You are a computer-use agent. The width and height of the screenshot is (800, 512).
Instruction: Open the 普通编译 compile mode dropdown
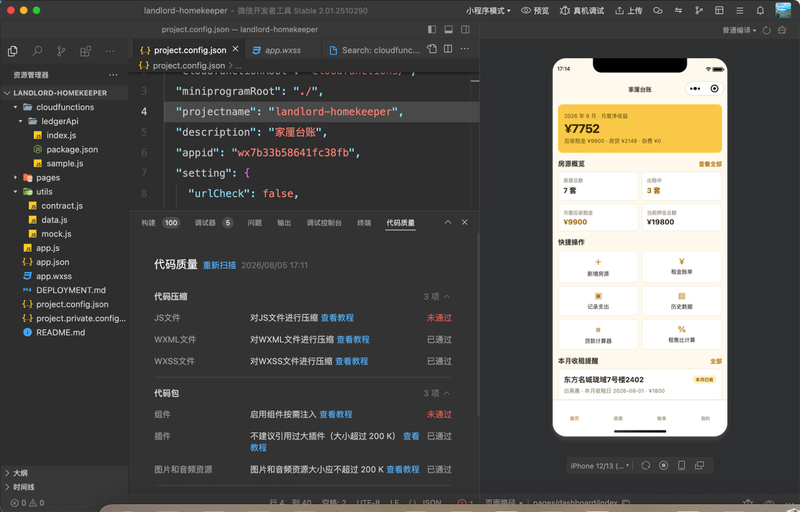pyautogui.click(x=739, y=31)
